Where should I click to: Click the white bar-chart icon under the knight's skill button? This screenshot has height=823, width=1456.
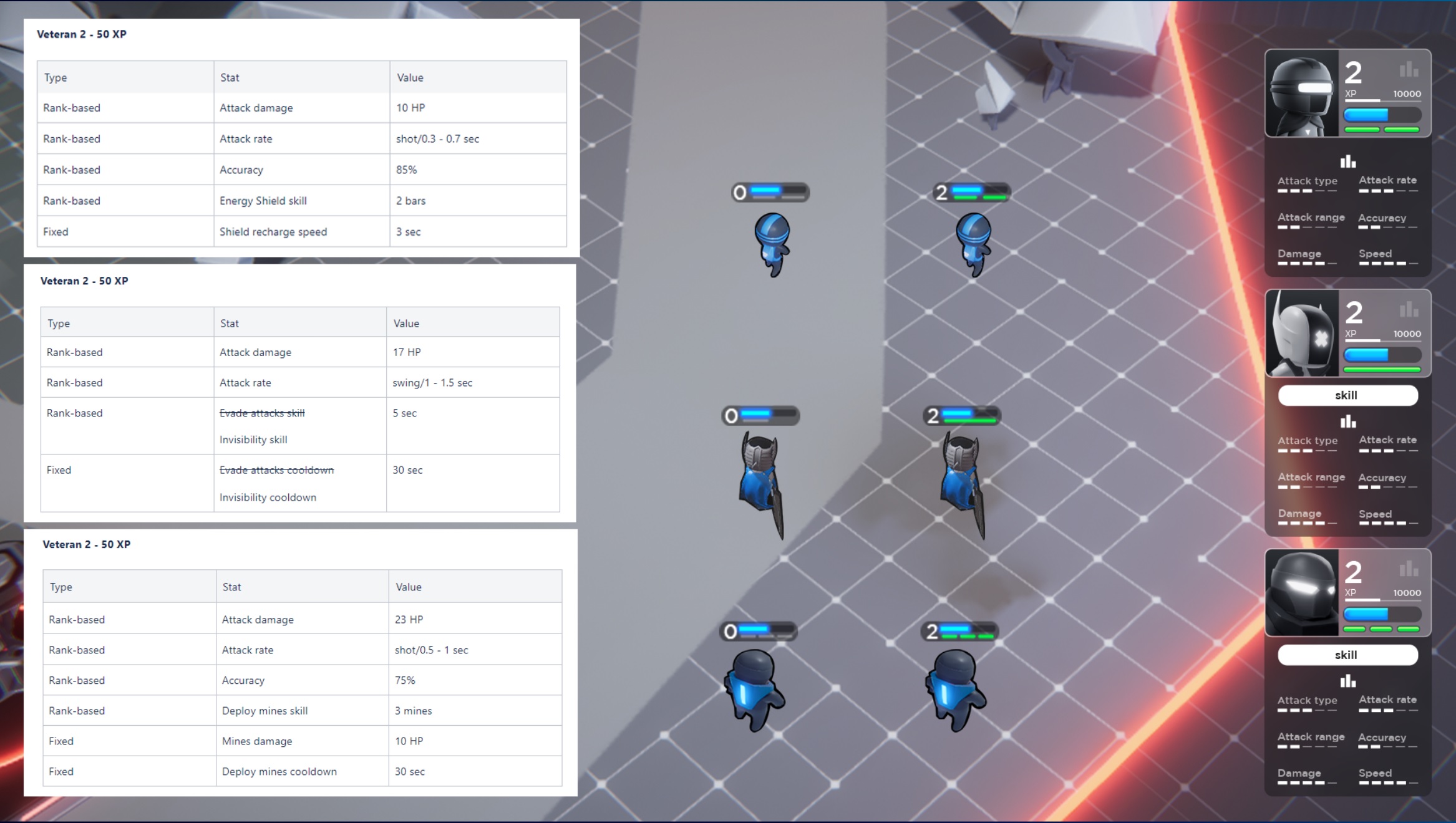click(1347, 421)
